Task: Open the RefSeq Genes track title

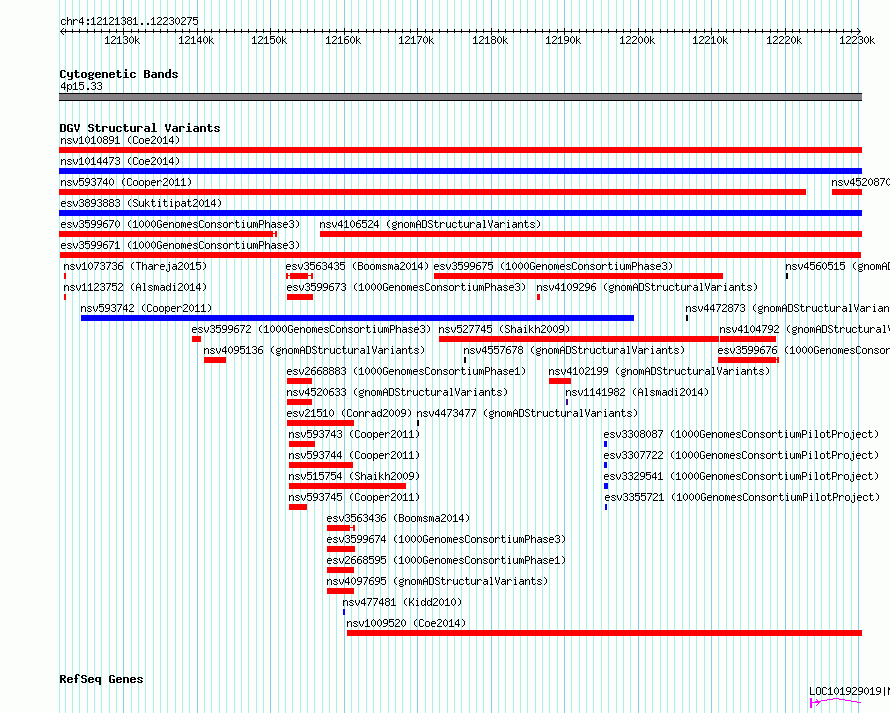Action: [101, 680]
